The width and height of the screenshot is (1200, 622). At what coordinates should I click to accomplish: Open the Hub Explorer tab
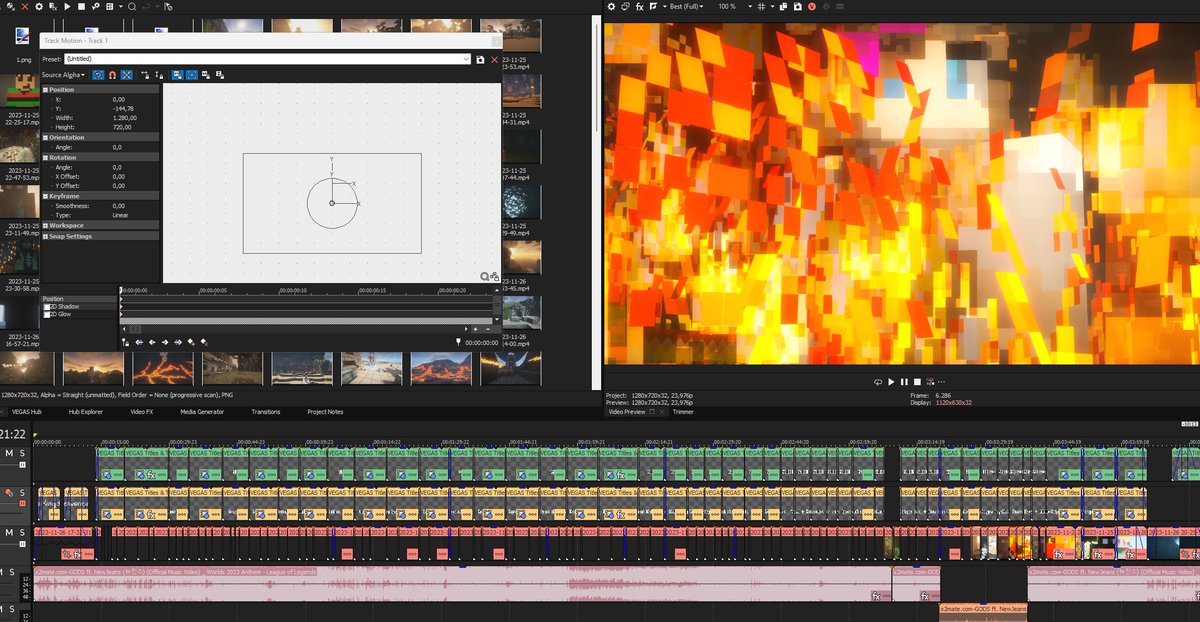click(85, 411)
